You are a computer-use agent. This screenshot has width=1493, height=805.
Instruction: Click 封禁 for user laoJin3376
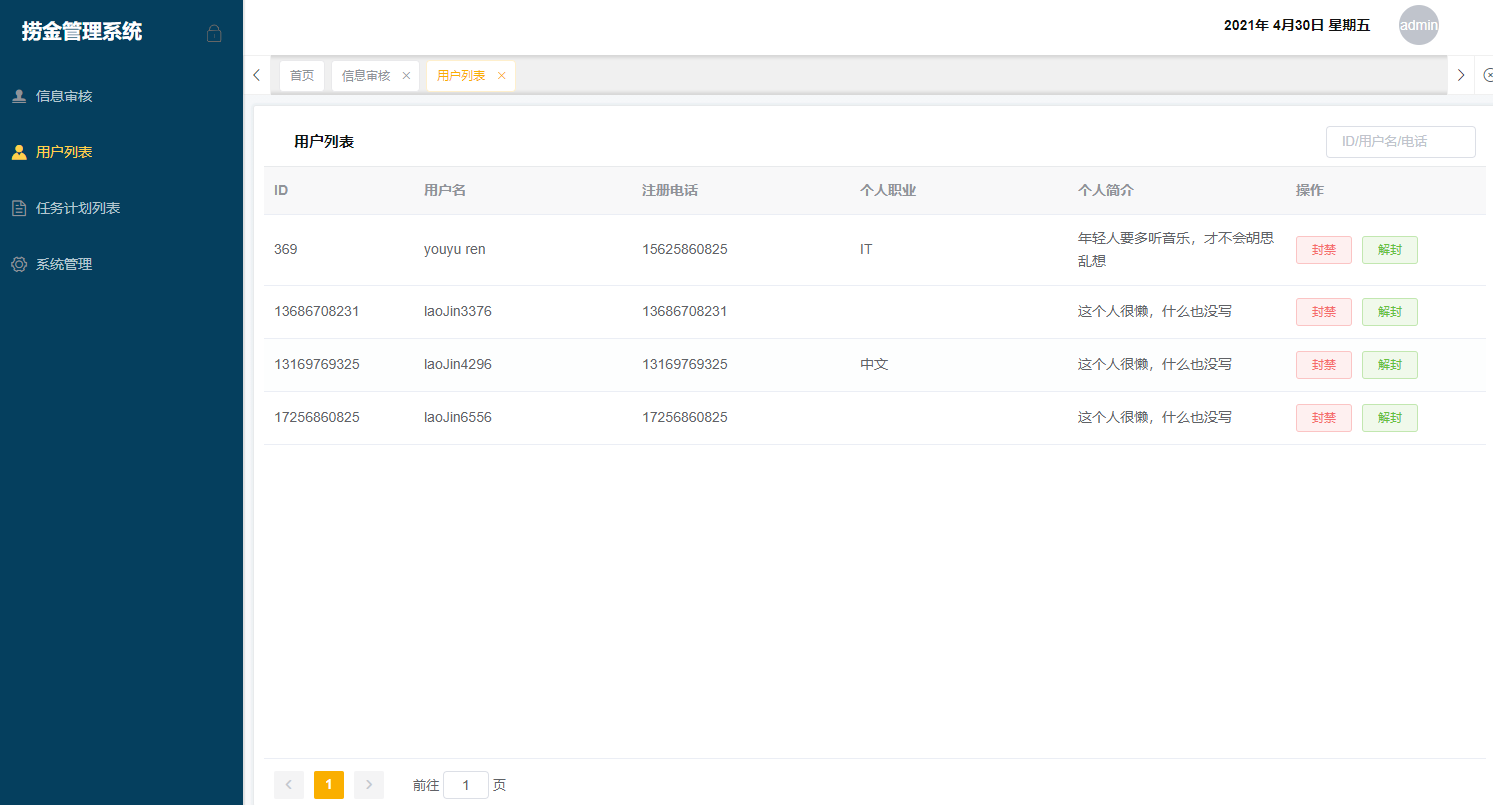pyautogui.click(x=1324, y=312)
